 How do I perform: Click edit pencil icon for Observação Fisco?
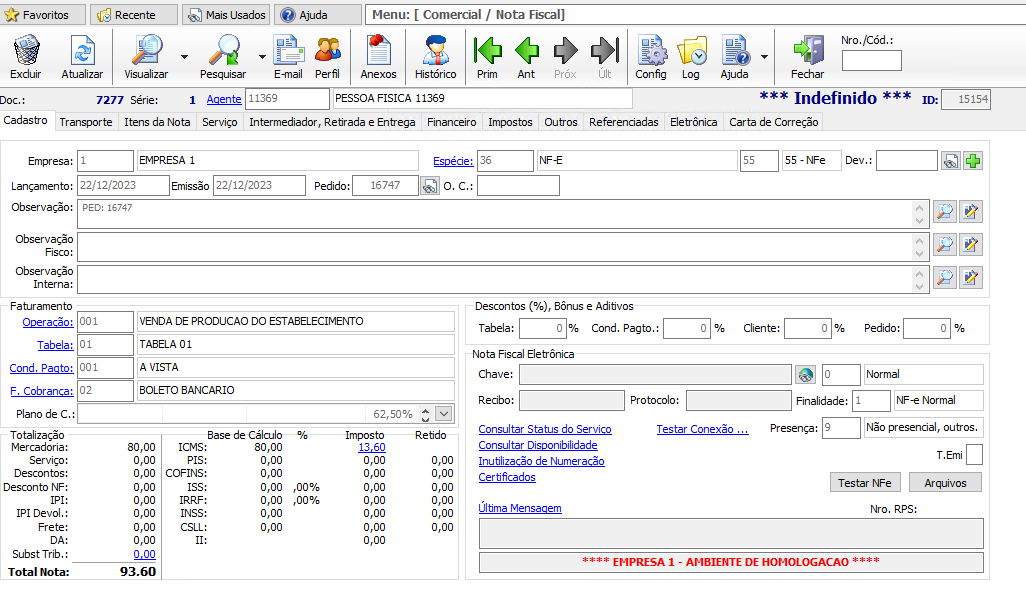[971, 245]
